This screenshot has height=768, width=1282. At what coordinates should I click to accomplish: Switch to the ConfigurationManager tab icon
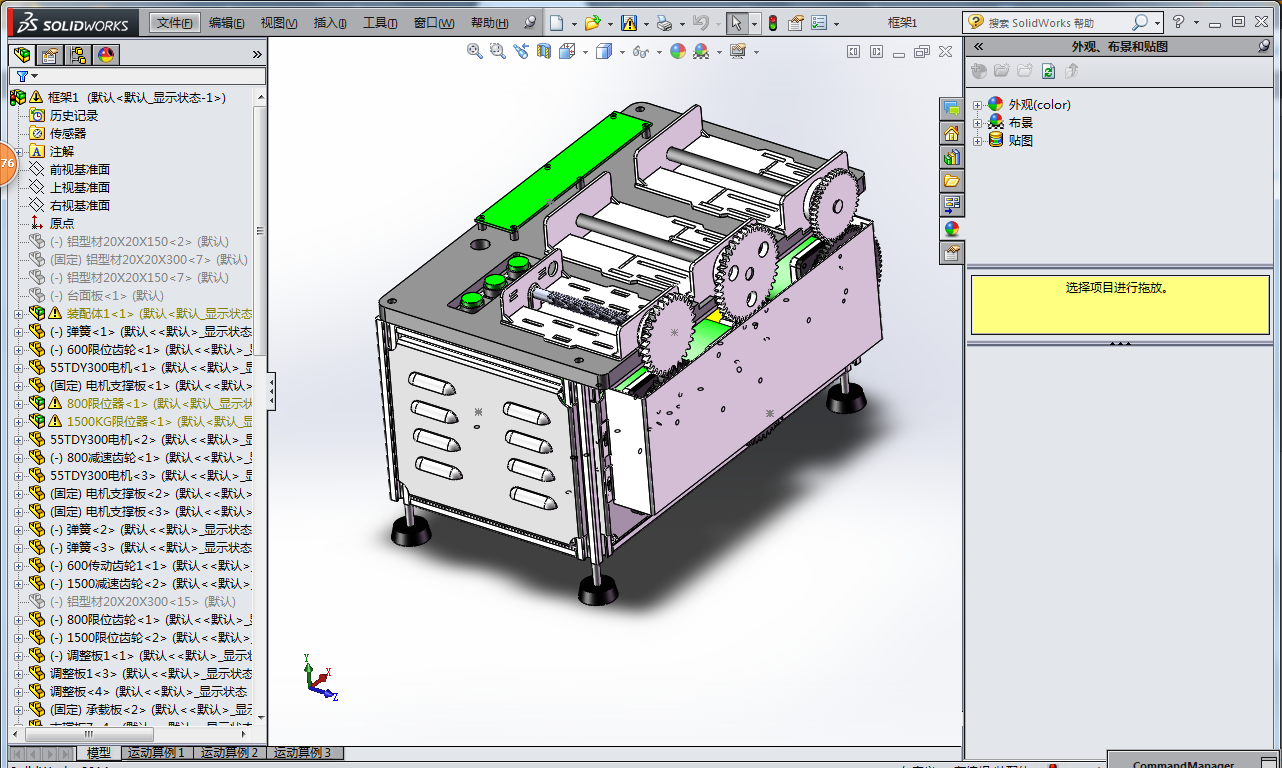click(x=77, y=55)
